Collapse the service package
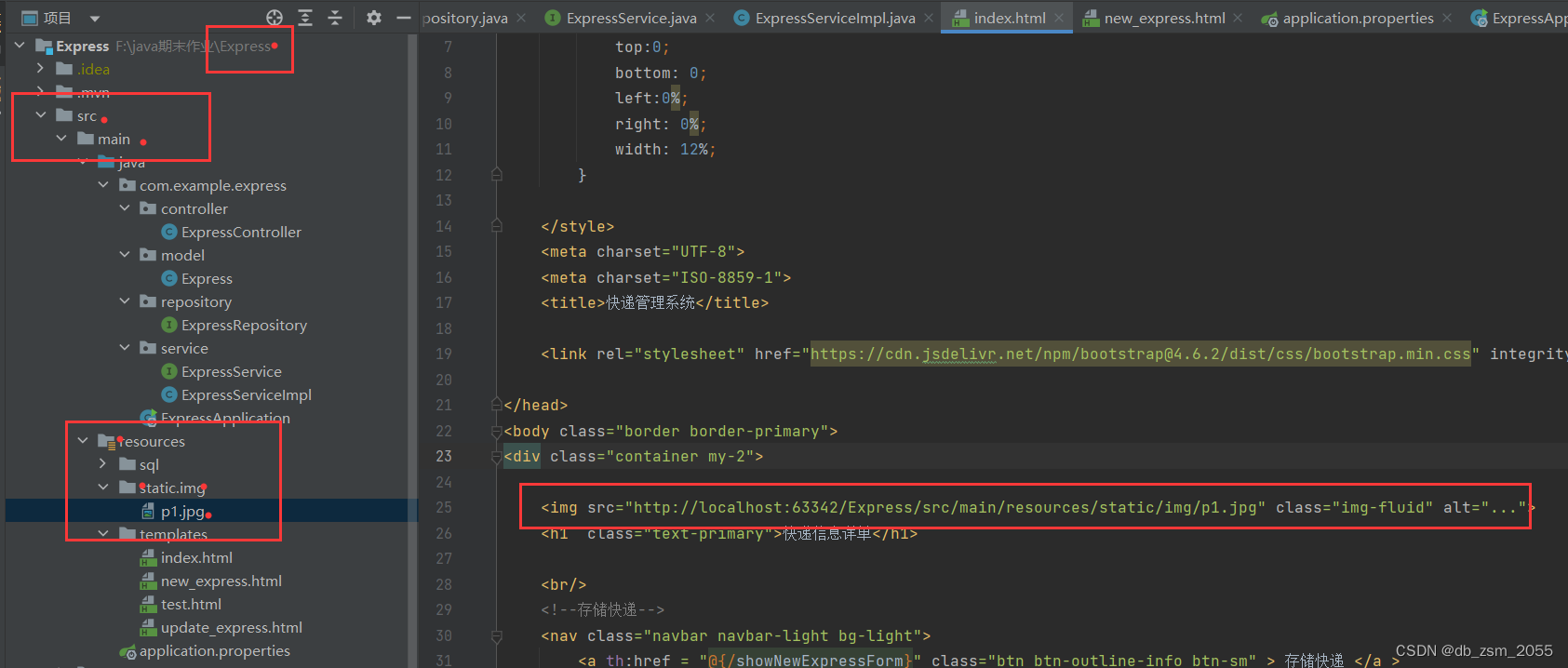Viewport: 1568px width, 668px height. [x=125, y=347]
